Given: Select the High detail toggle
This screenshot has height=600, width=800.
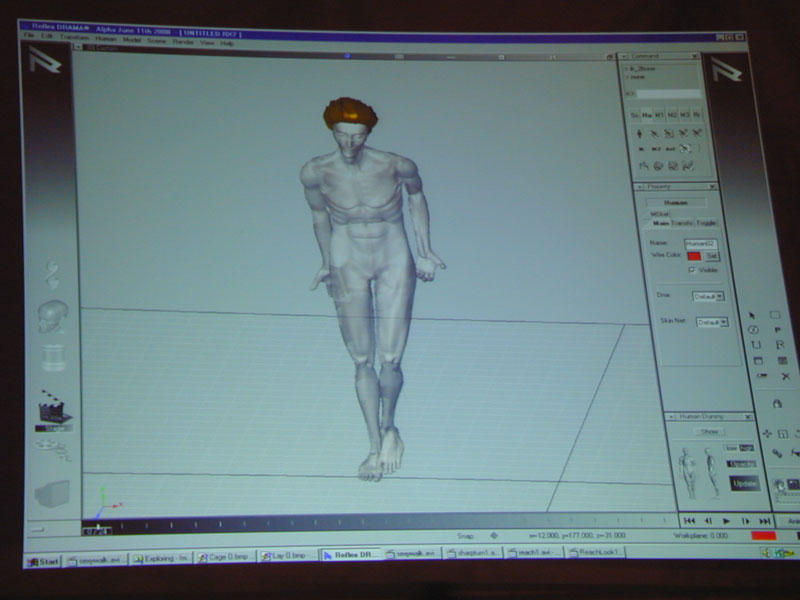Looking at the screenshot, I should click(747, 448).
